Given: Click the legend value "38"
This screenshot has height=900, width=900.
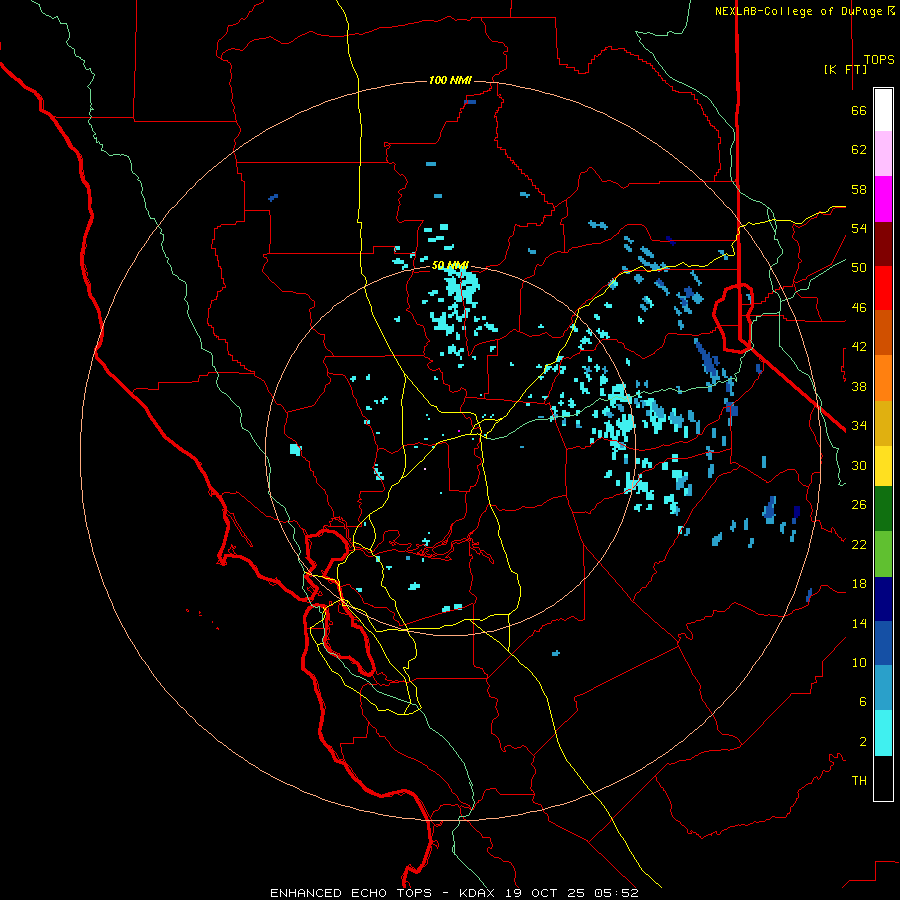Looking at the screenshot, I should (x=859, y=386).
